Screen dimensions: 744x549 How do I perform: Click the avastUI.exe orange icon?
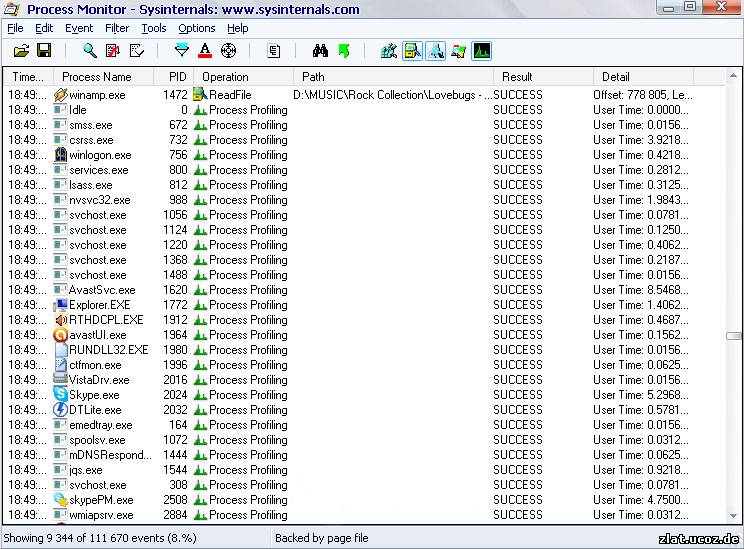click(60, 335)
